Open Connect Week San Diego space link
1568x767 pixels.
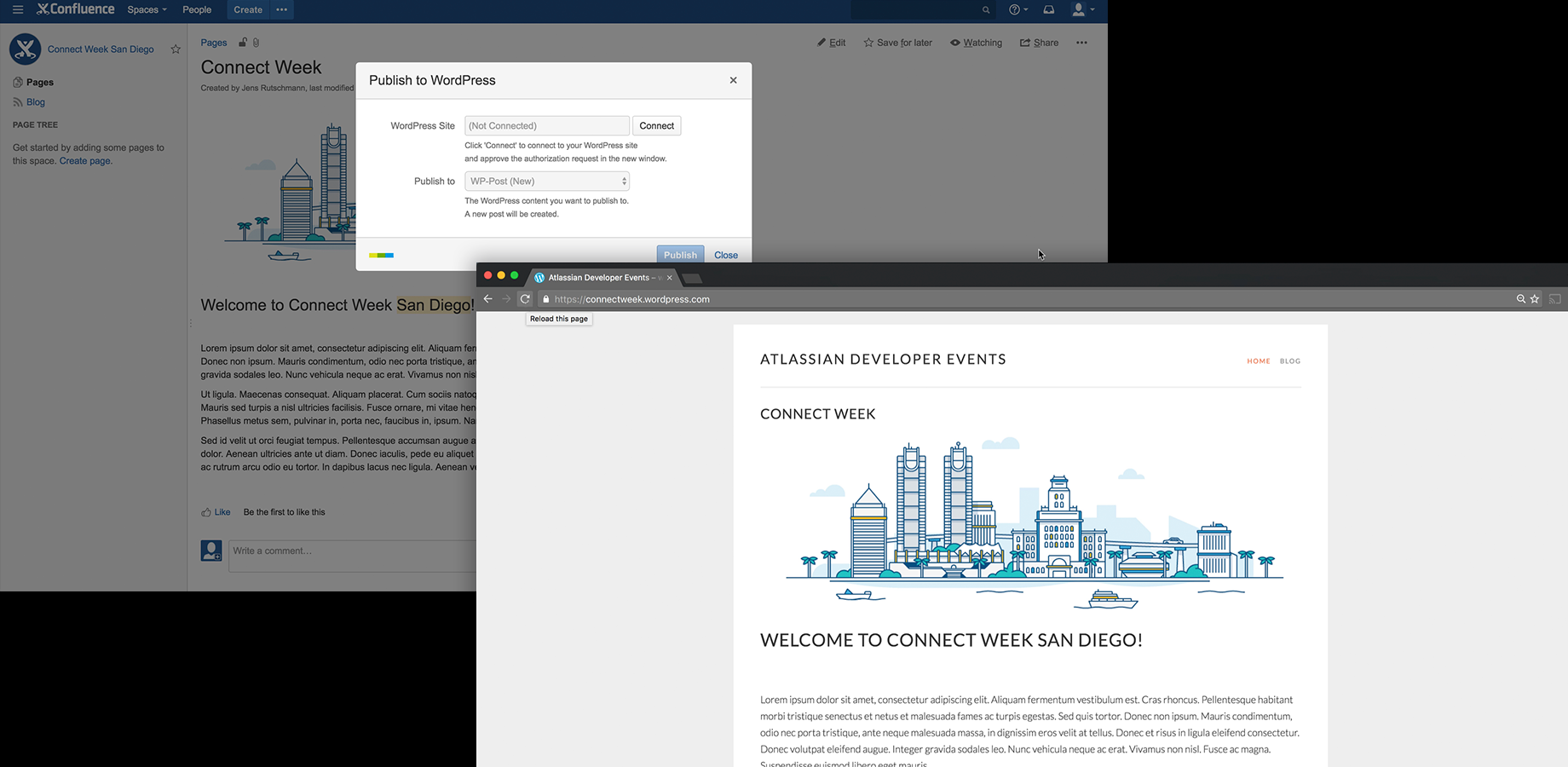click(x=101, y=49)
